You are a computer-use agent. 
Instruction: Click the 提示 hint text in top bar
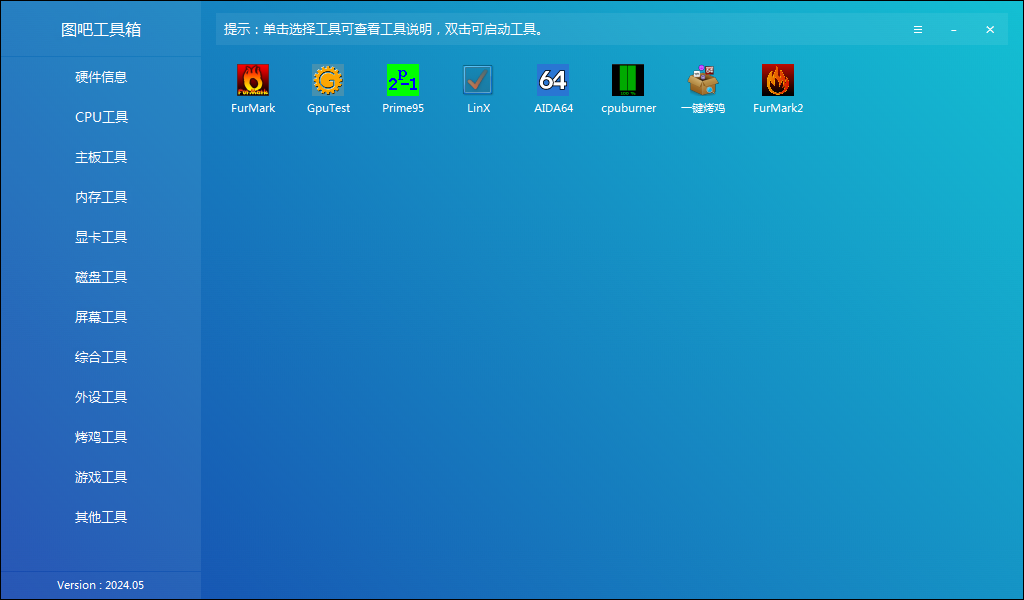(384, 29)
